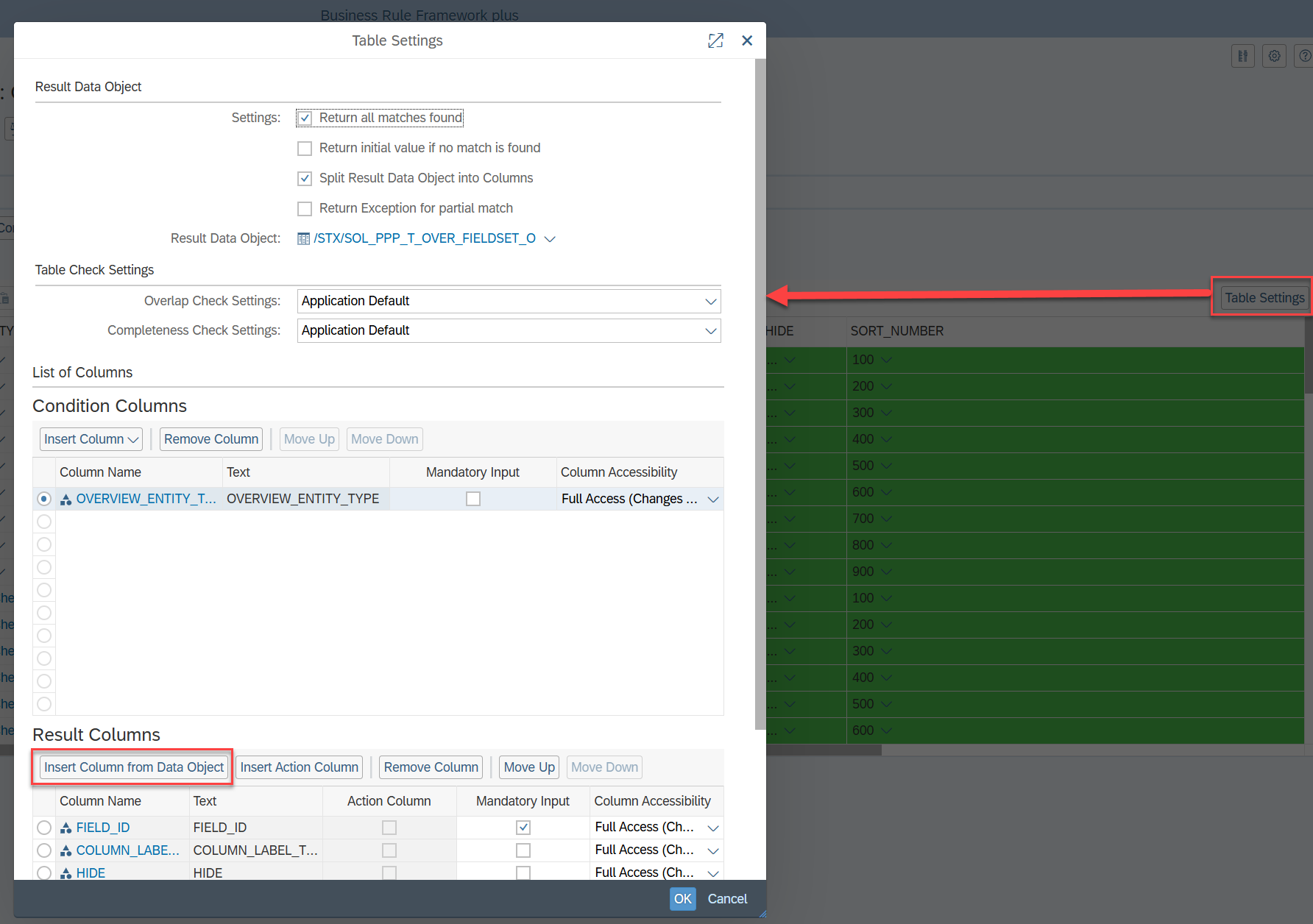Open the /STX/SOL_PPP_T_OVER_FIELDSET_O link
The image size is (1313, 924).
(x=425, y=238)
